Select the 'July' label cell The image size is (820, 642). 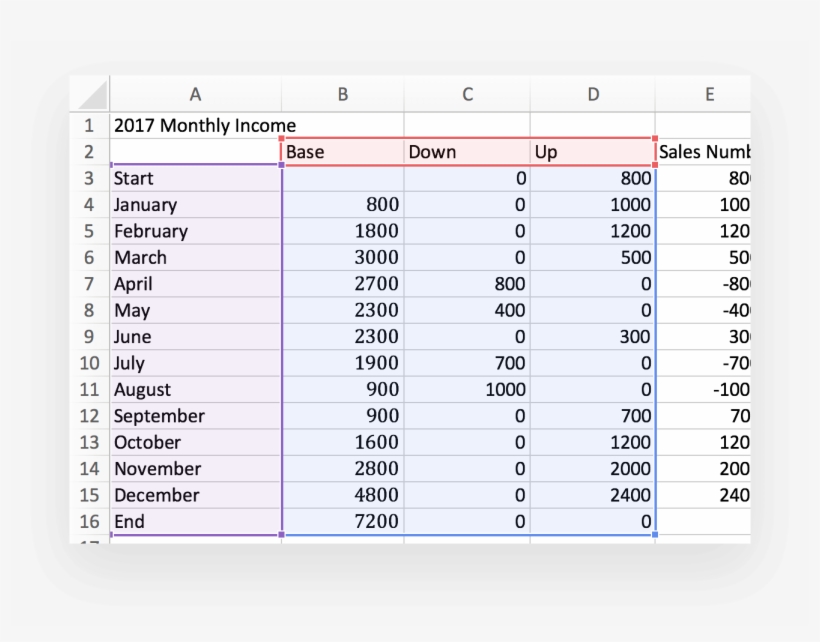coord(196,363)
